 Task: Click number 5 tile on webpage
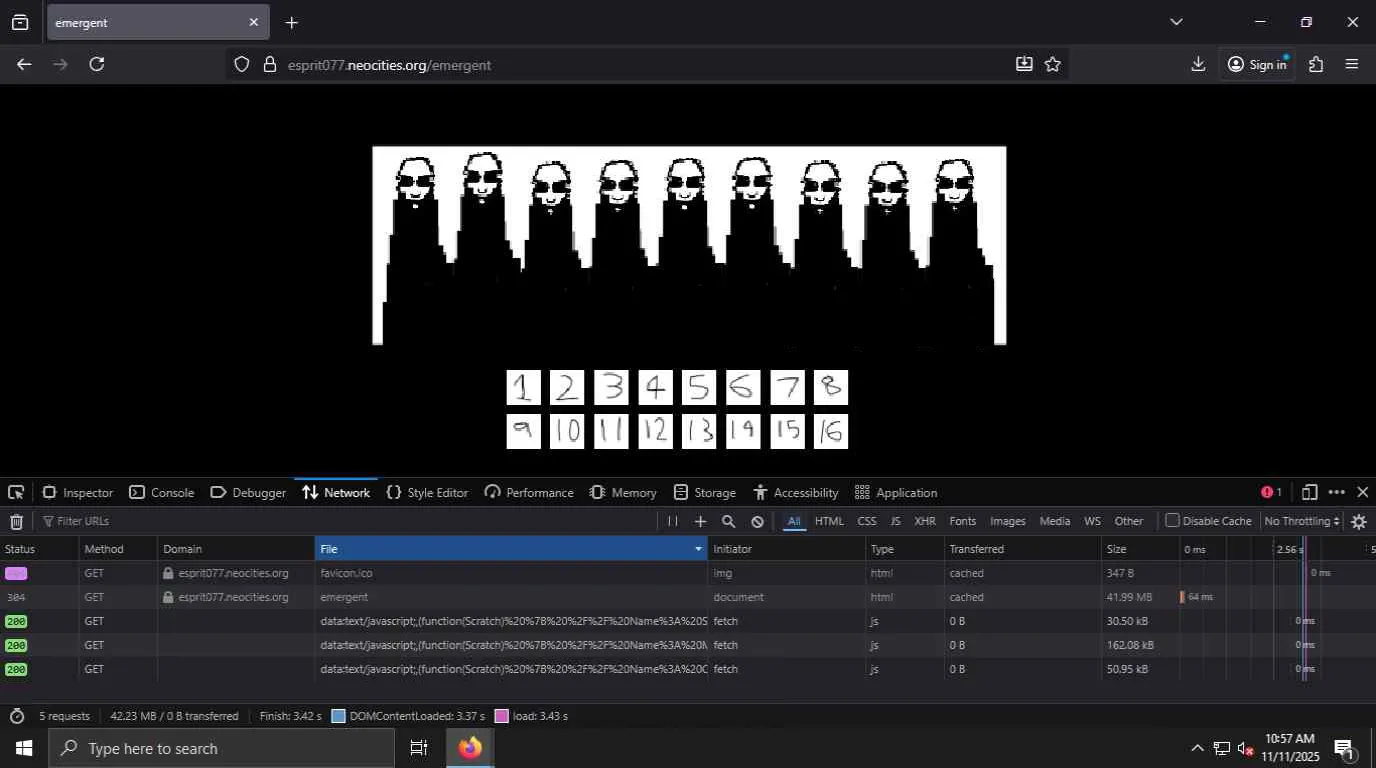[x=699, y=388]
